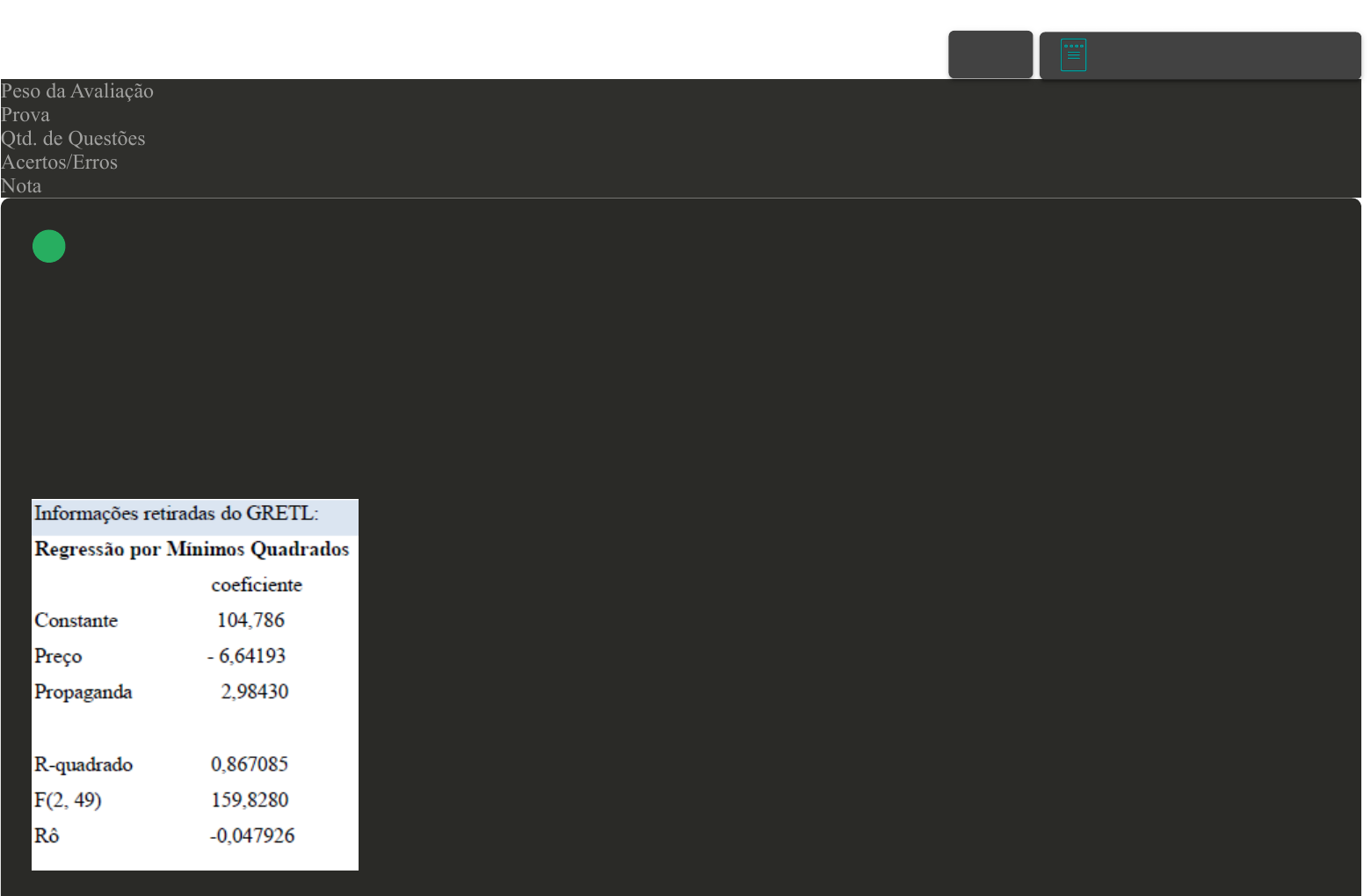1371x896 pixels.
Task: Click 'Regressão por Mínimos Quadrados' title
Action: [192, 549]
